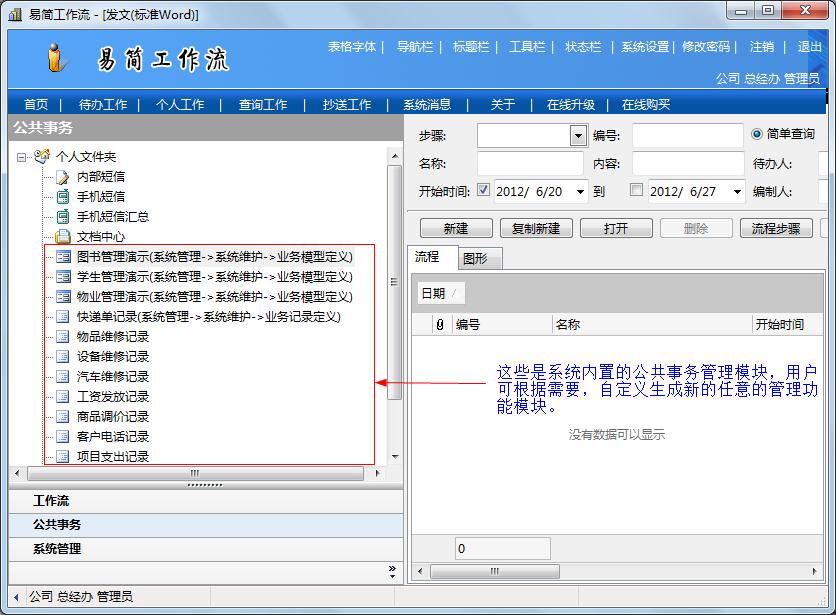This screenshot has width=836, height=615.
Task: Open the 步骤 combo box dropdown
Action: 578,136
